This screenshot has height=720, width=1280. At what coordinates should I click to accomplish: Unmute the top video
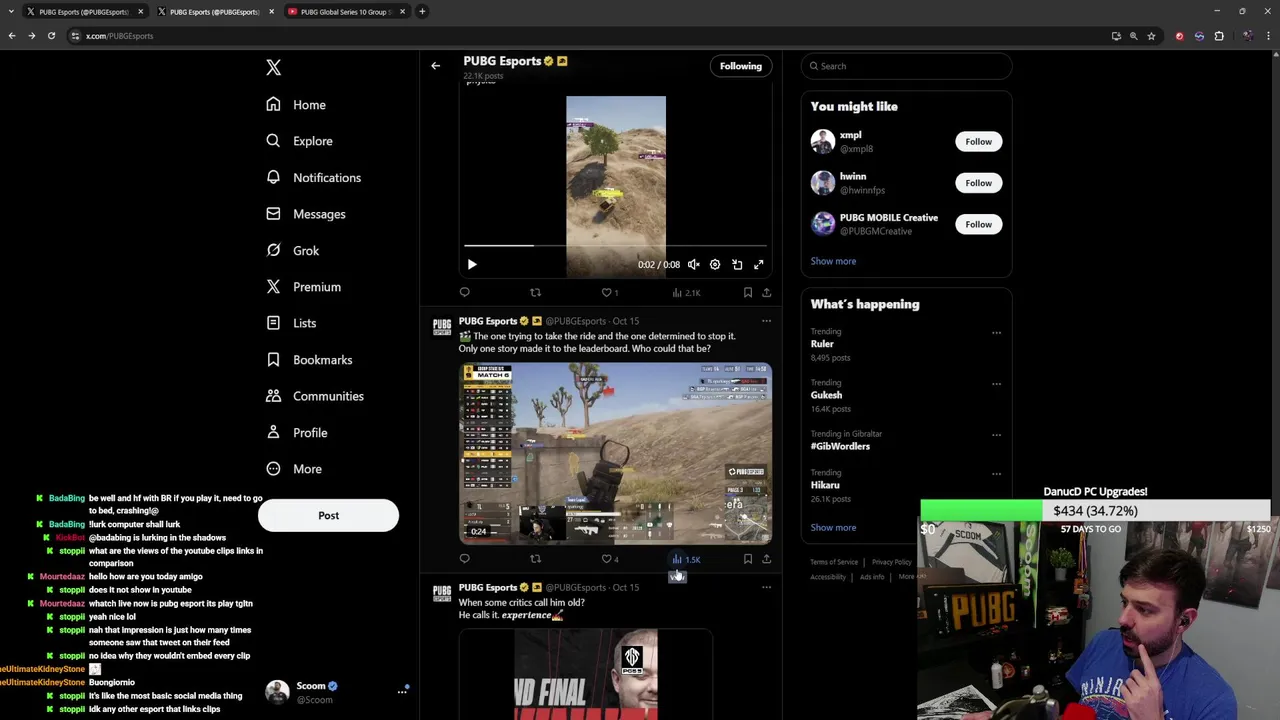(693, 265)
